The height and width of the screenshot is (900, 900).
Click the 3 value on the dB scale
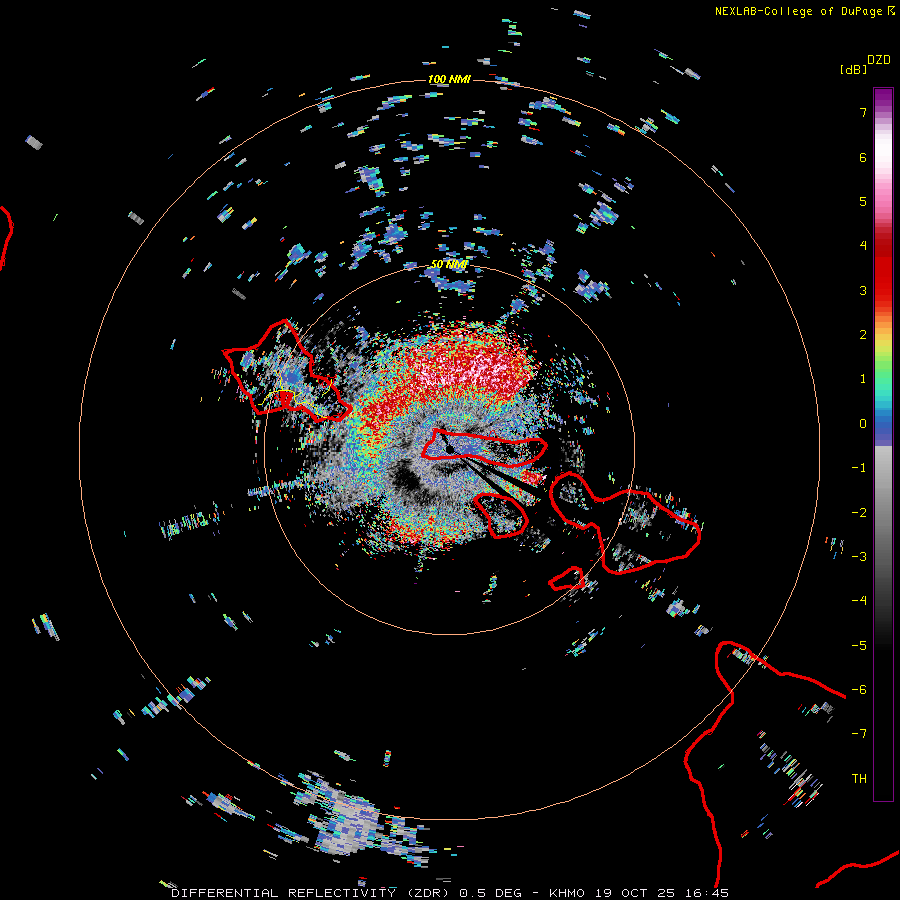tap(863, 290)
